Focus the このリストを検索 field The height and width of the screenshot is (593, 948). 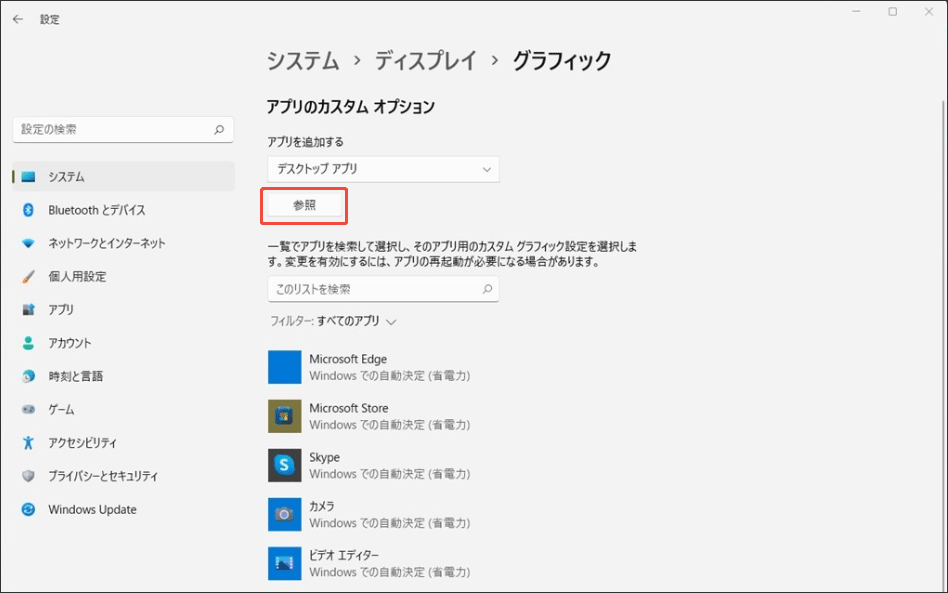click(x=383, y=290)
